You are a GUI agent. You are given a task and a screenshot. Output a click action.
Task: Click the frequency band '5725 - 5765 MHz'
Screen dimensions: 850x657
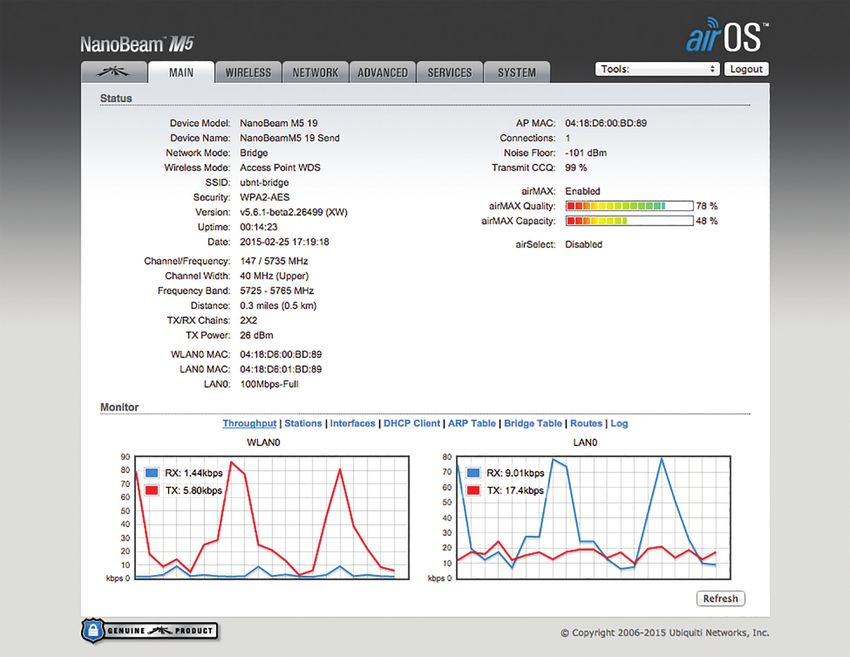(x=277, y=291)
